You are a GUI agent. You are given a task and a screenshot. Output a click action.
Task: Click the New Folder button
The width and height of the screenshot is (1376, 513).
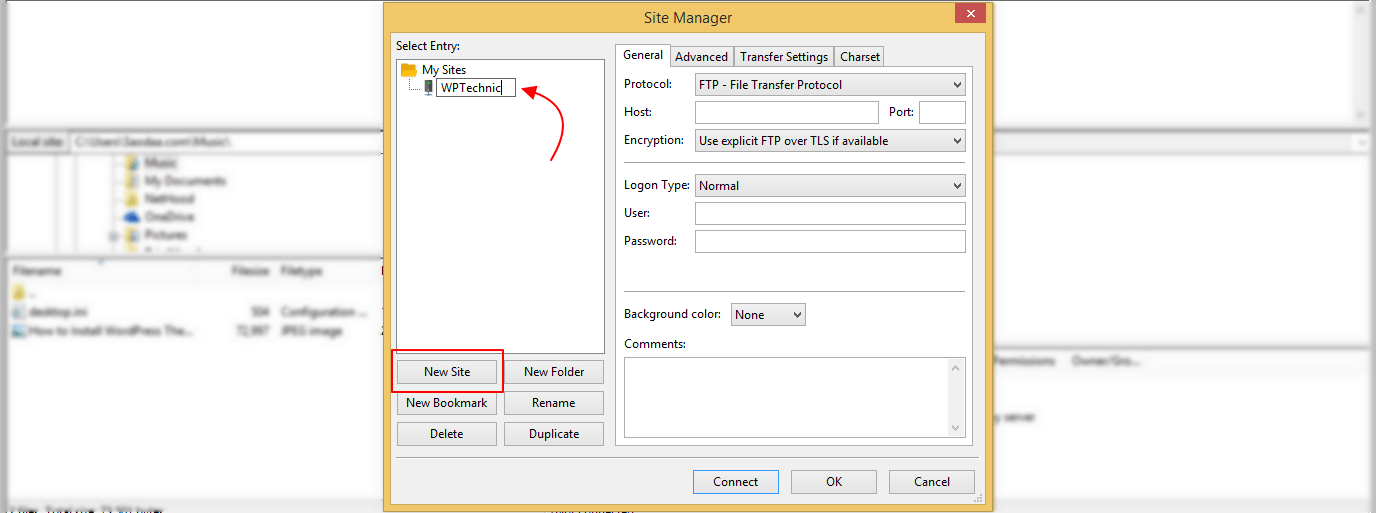(554, 372)
